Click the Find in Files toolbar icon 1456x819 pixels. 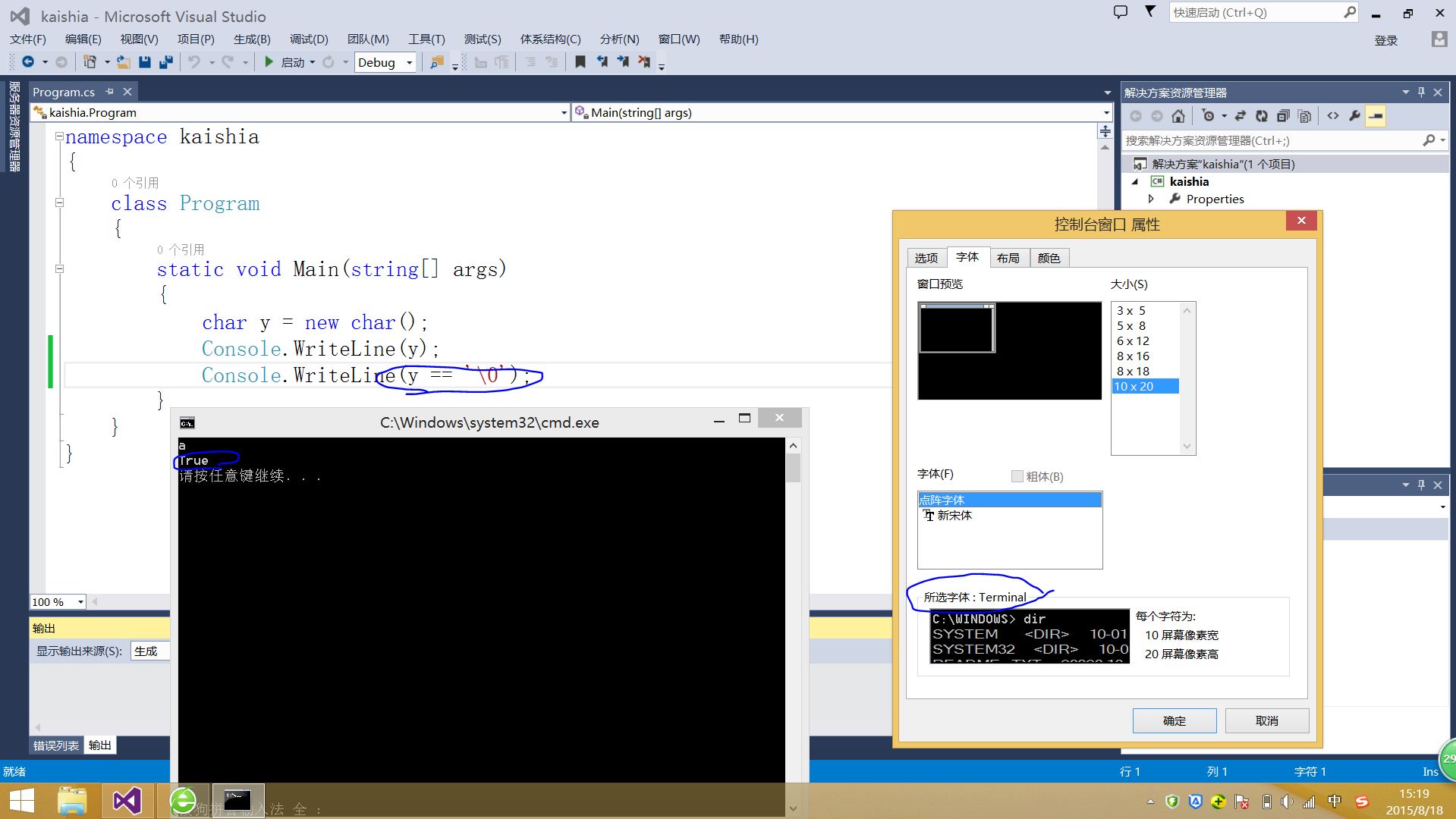[437, 62]
